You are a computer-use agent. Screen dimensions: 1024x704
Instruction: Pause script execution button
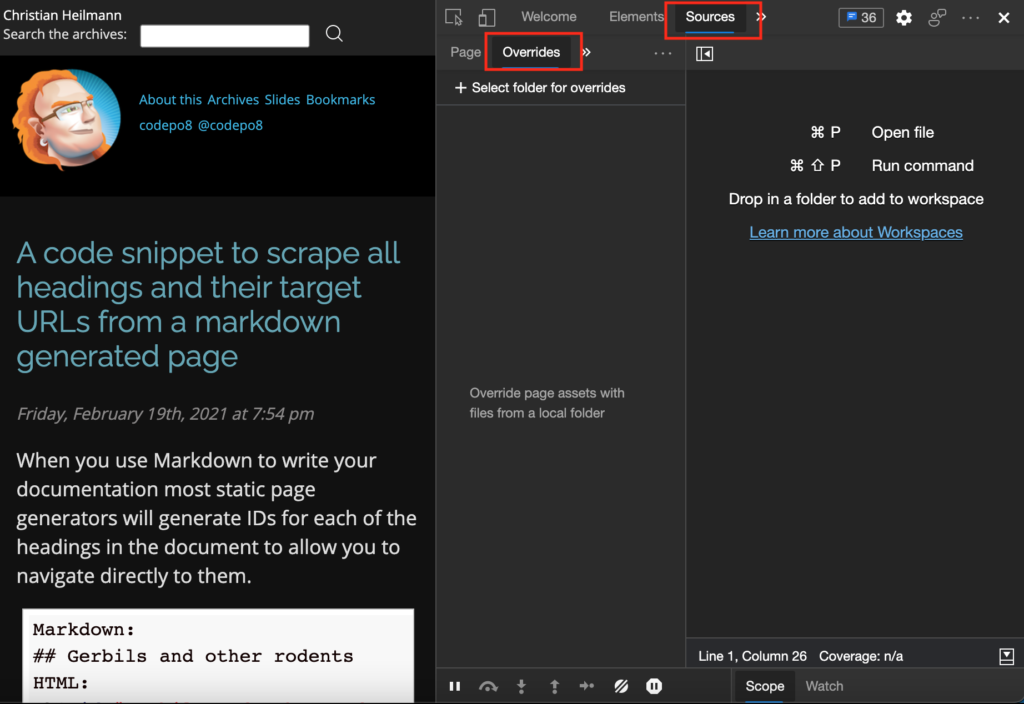point(455,686)
